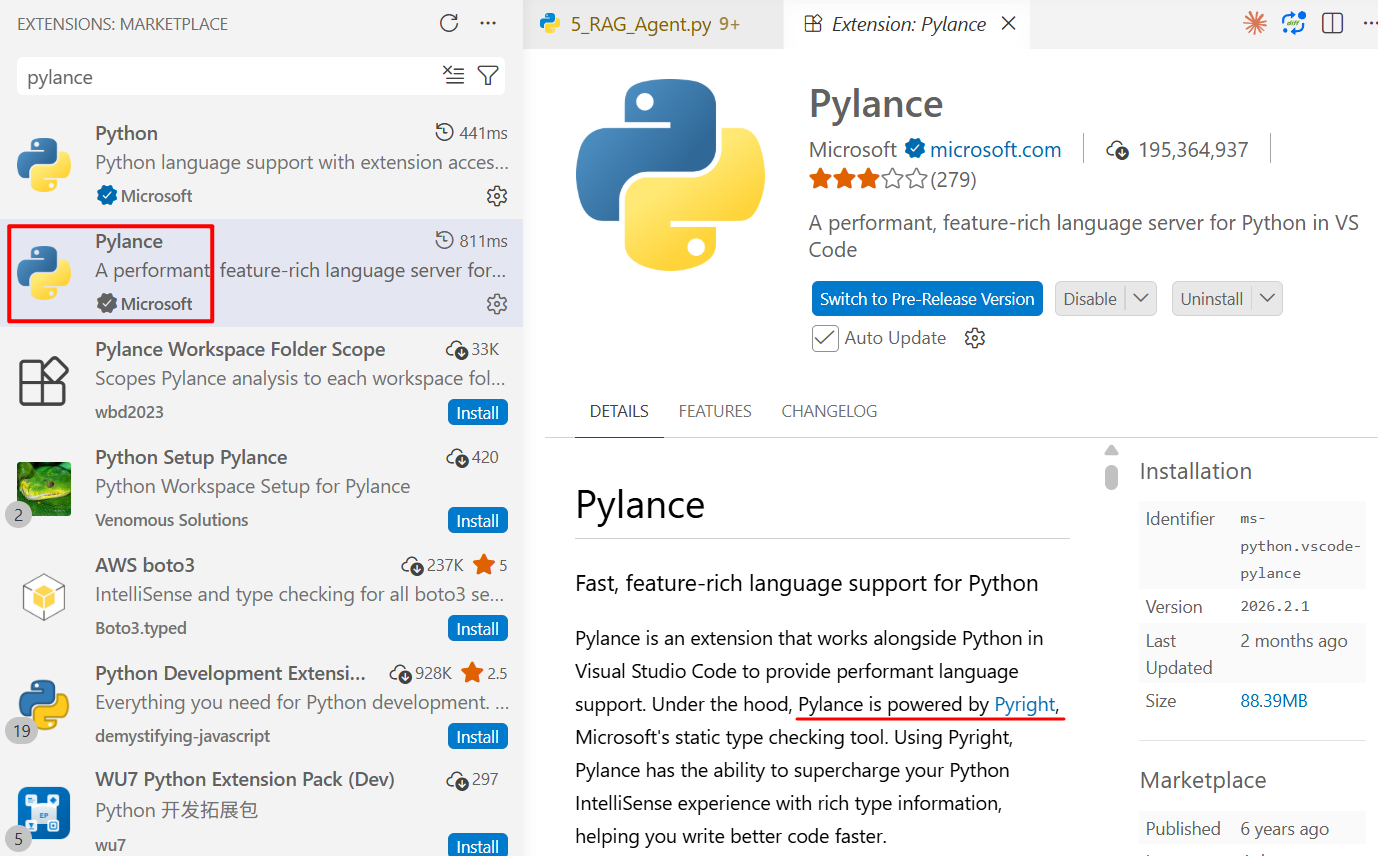Open the Pyright link in description
The width and height of the screenshot is (1378, 856).
click(x=1025, y=705)
